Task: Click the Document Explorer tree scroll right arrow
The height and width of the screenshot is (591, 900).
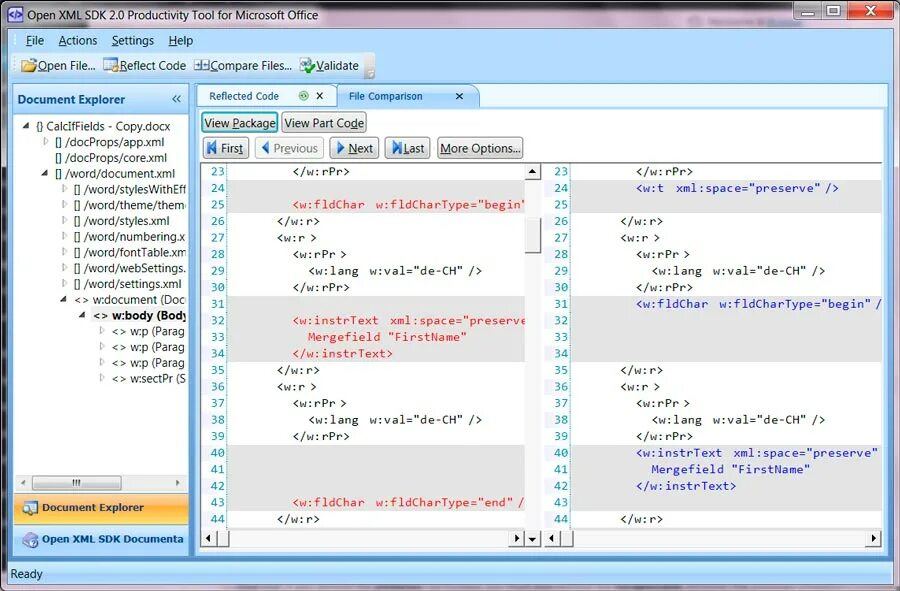Action: click(178, 483)
